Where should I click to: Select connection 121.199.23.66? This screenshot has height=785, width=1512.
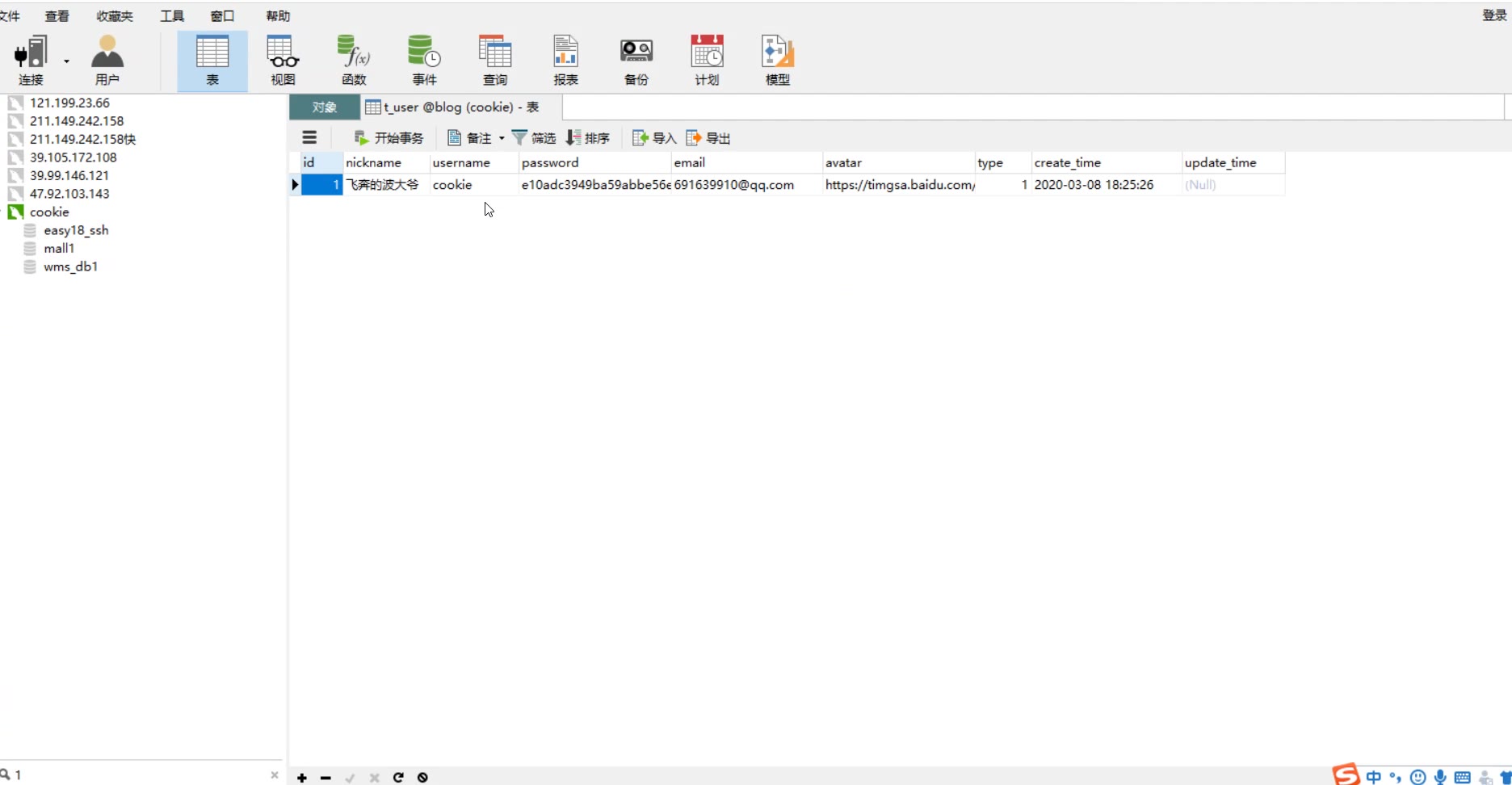click(69, 103)
